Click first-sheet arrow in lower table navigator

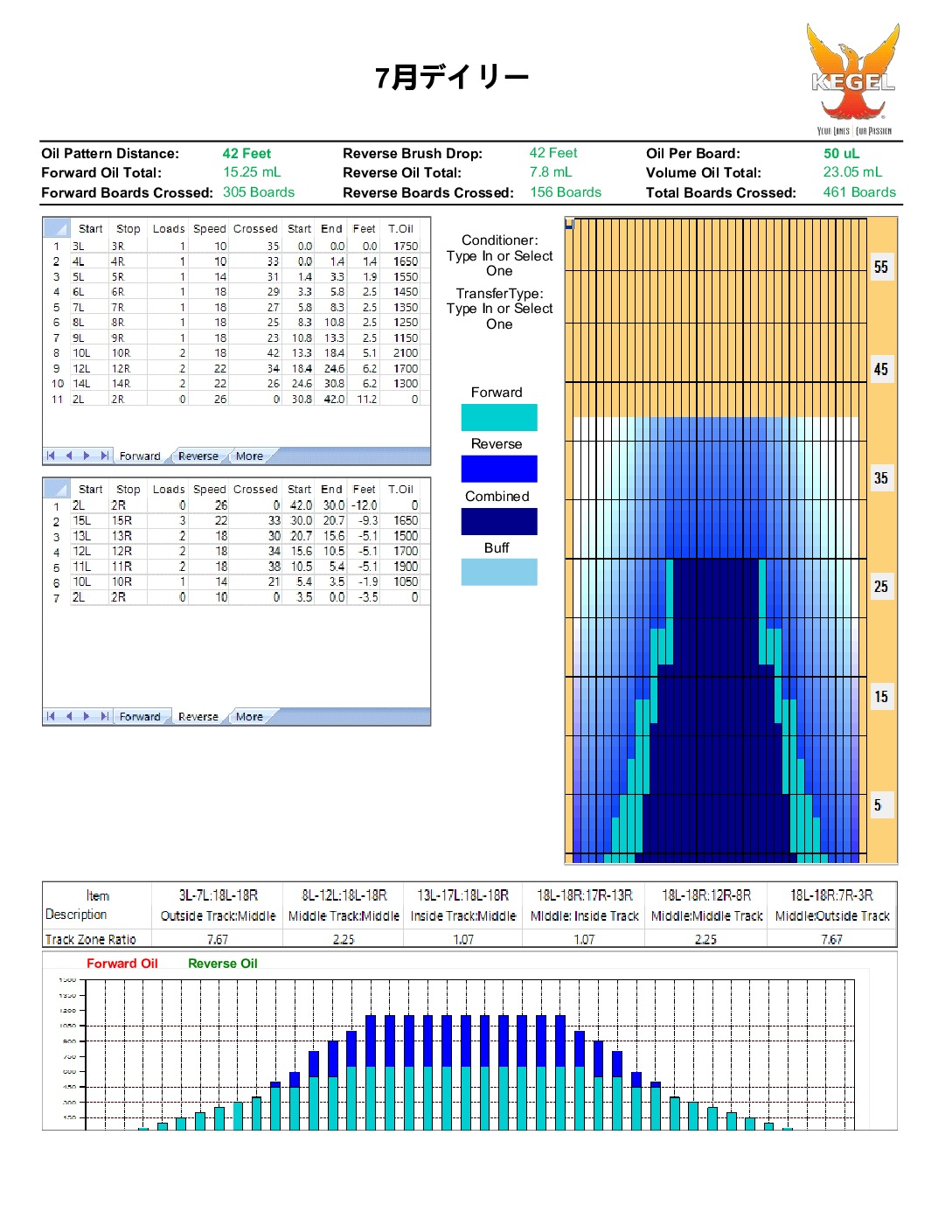(x=51, y=716)
